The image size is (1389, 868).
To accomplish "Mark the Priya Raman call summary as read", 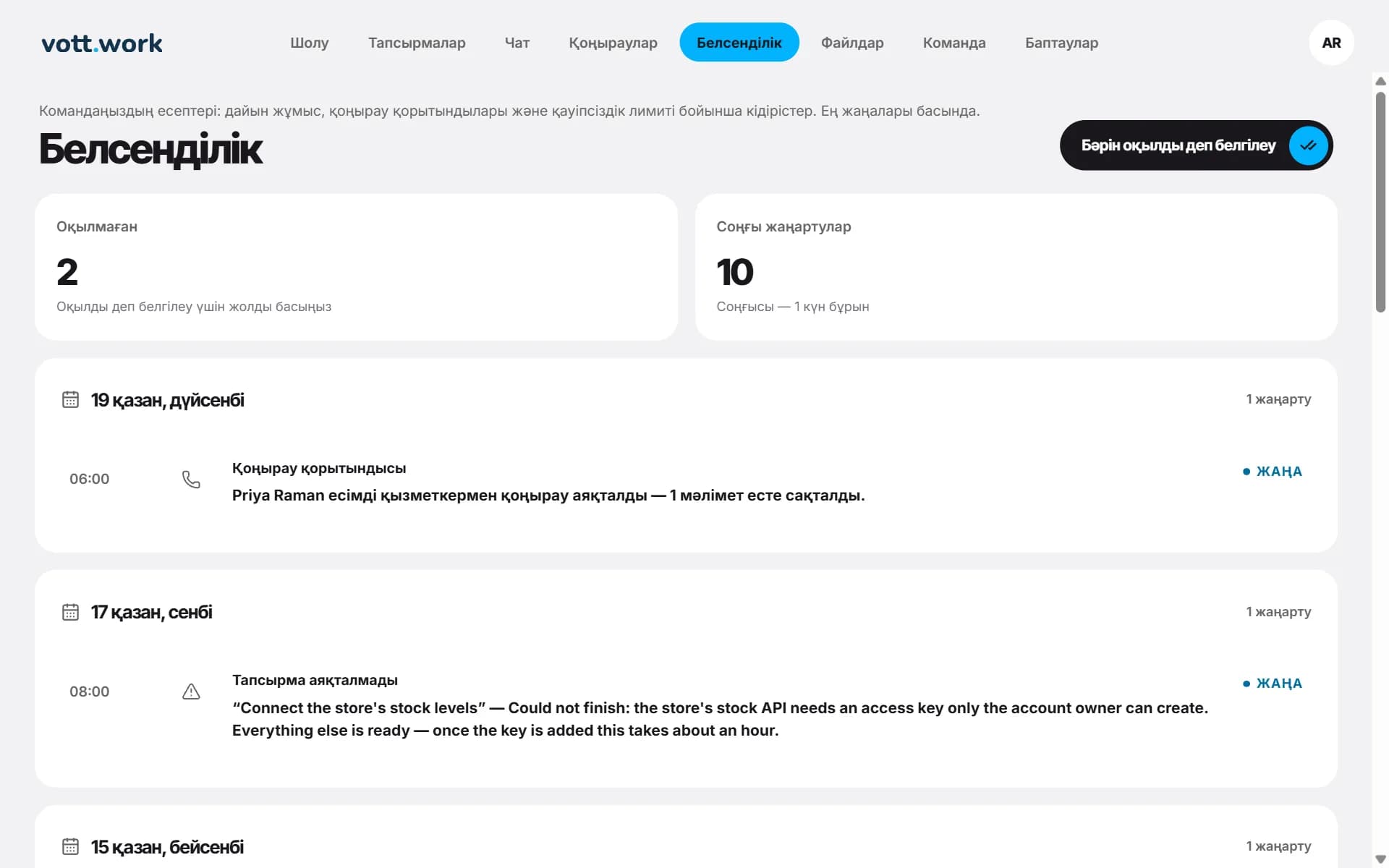I will [686, 482].
